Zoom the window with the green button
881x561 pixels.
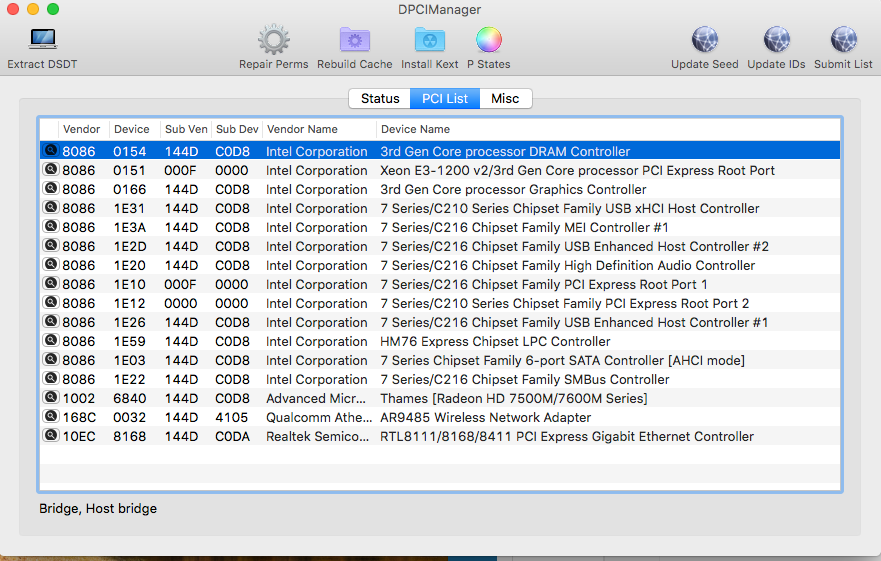click(53, 9)
